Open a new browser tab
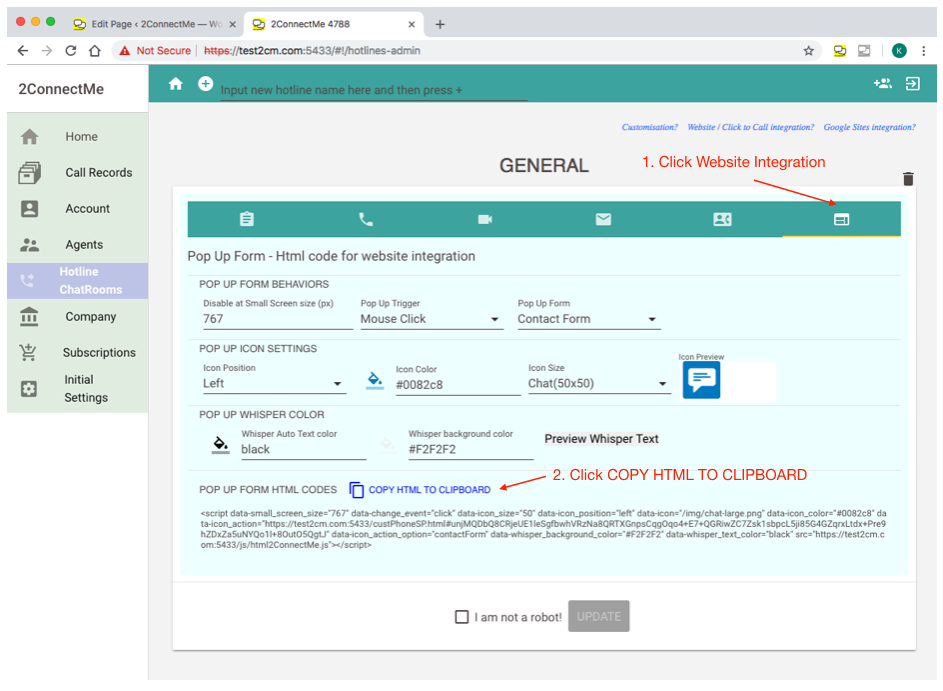 tap(440, 25)
